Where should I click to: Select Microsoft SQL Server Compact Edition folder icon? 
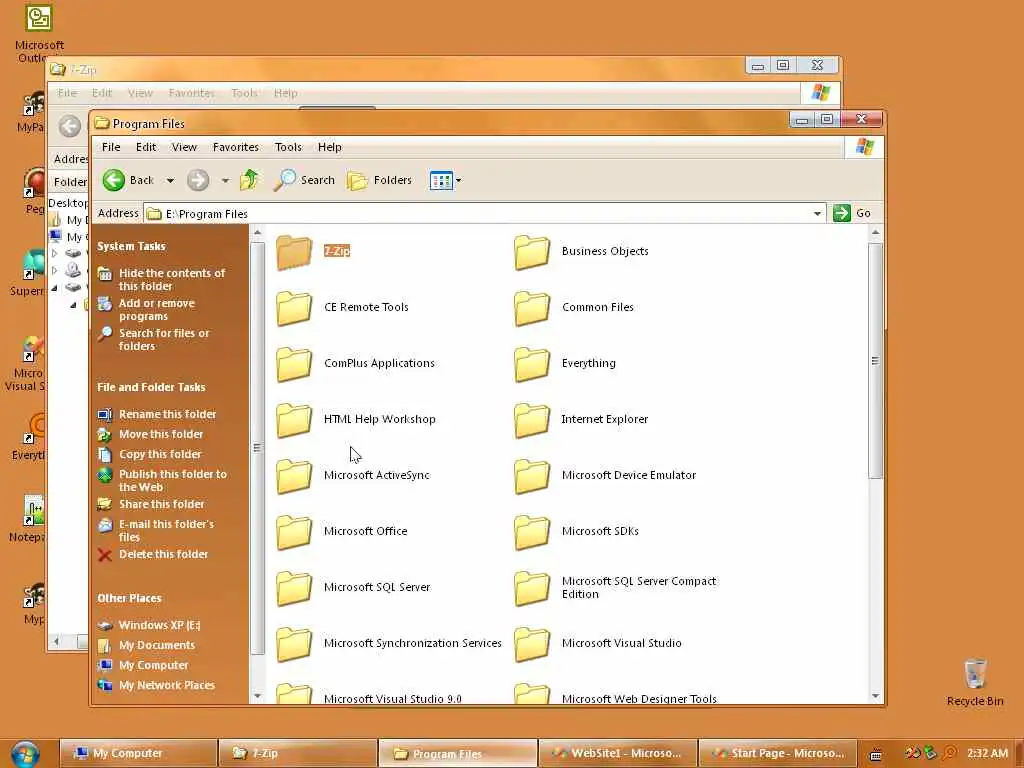click(x=532, y=588)
